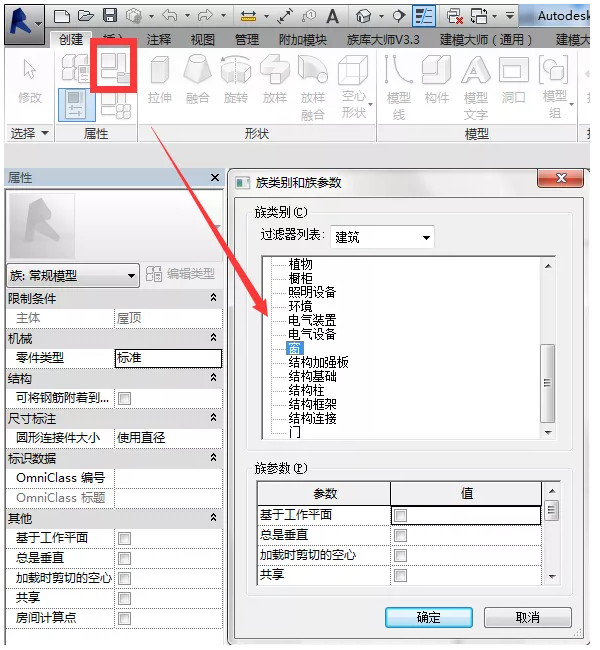Select the Measure tool icon
The height and width of the screenshot is (650, 600).
pos(248,16)
